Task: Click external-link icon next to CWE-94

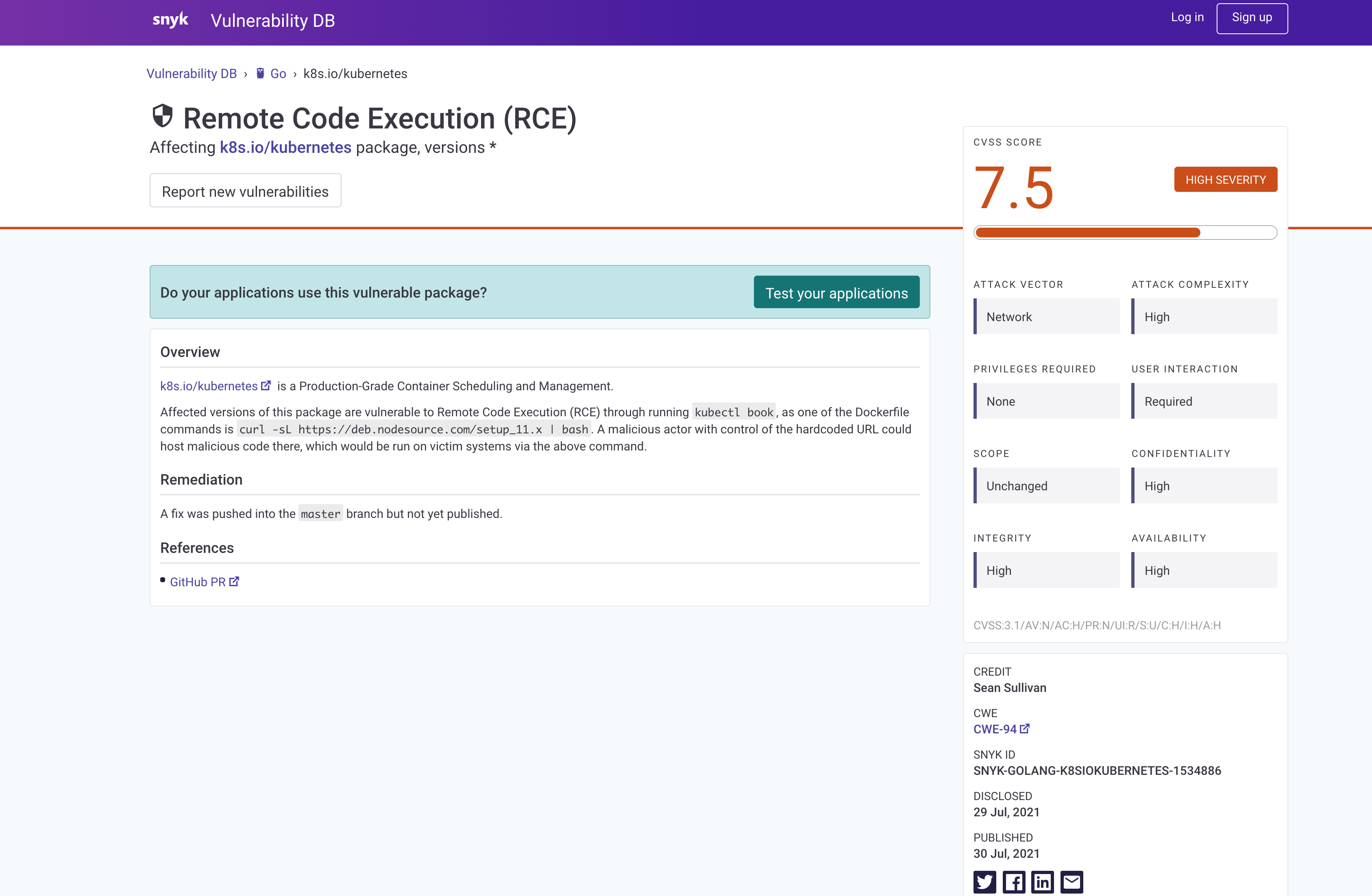Action: pos(1024,729)
